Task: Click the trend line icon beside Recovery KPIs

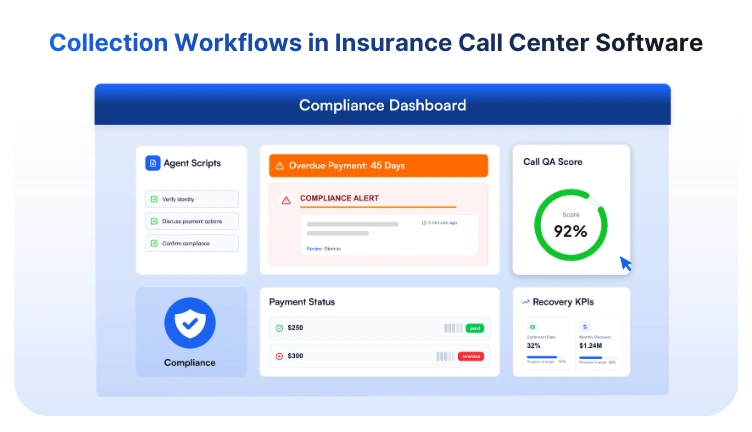Action: coord(526,302)
